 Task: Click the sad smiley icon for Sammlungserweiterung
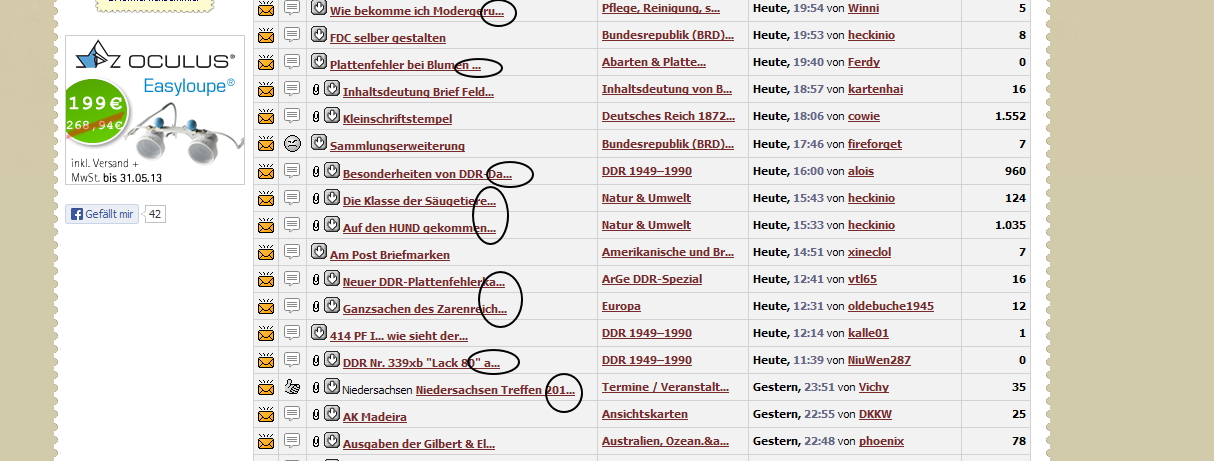pos(292,143)
